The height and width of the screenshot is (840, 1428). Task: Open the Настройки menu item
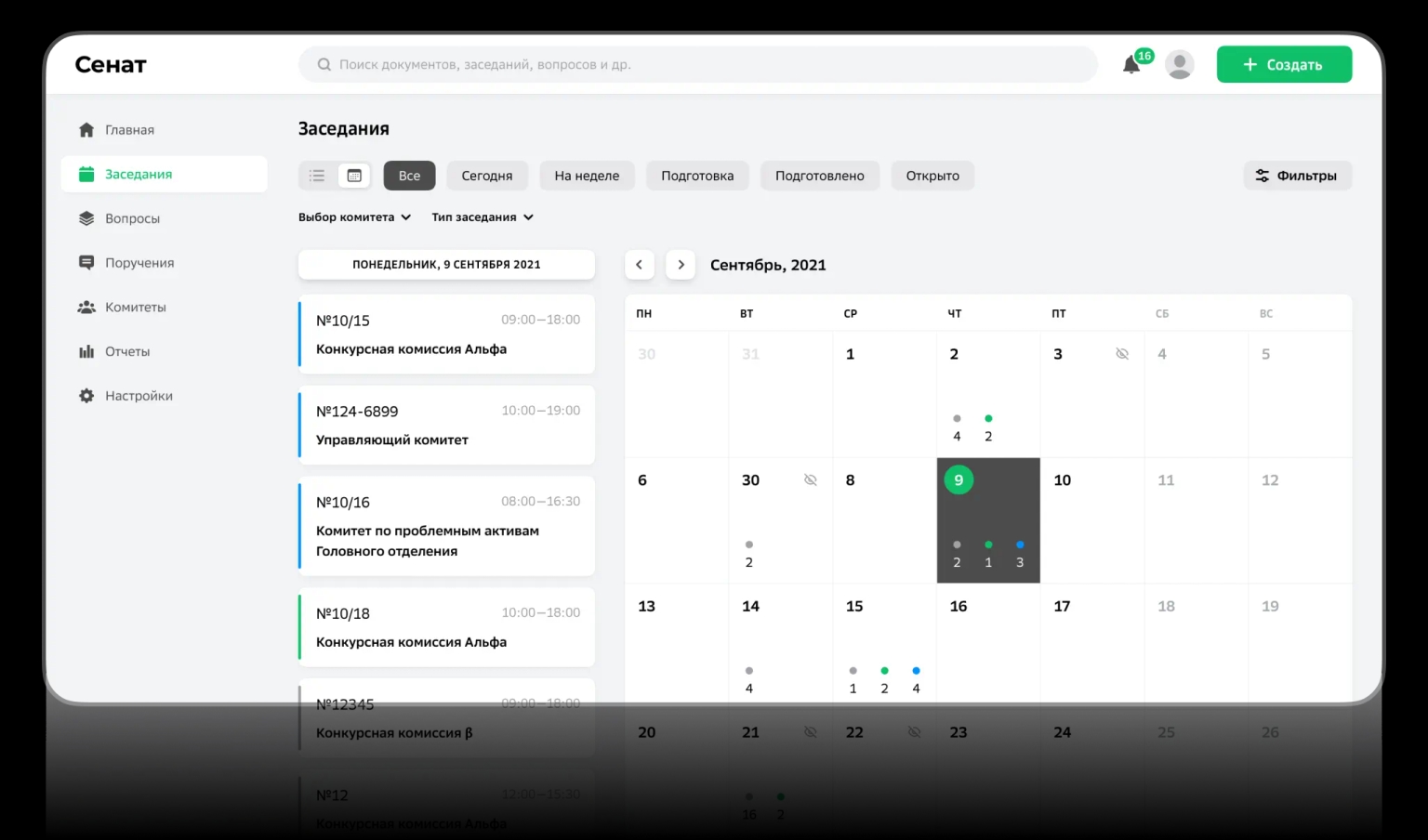(x=165, y=396)
